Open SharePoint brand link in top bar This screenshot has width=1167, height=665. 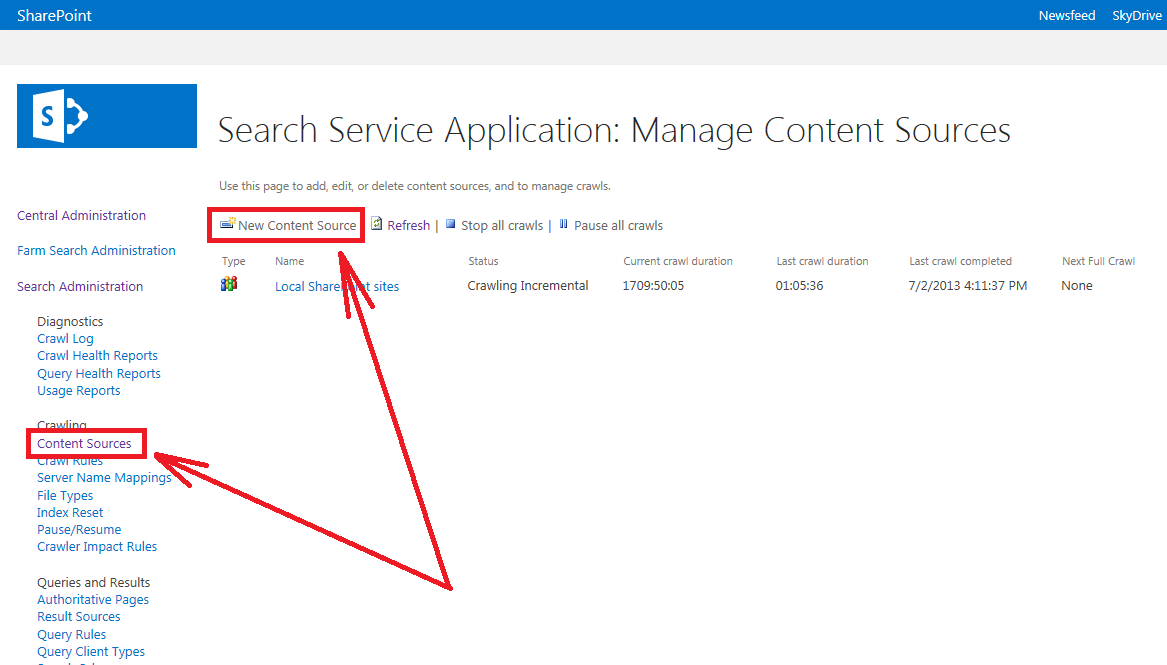54,16
